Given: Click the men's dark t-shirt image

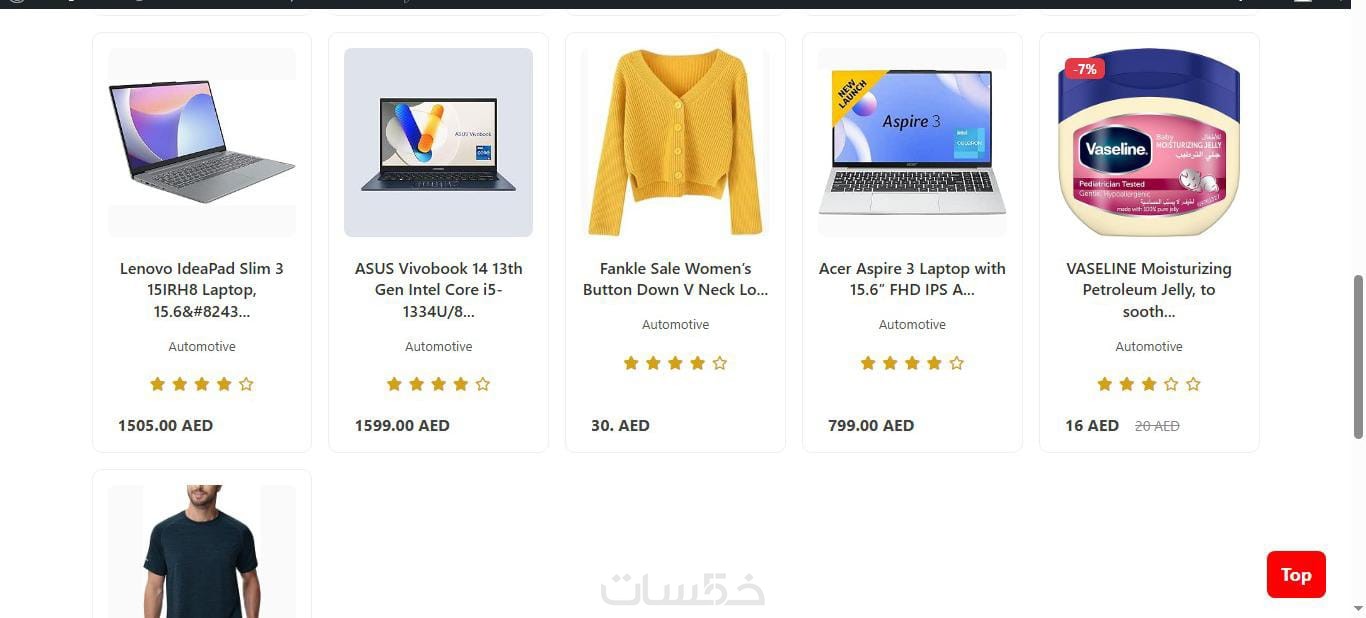Looking at the screenshot, I should tap(202, 551).
